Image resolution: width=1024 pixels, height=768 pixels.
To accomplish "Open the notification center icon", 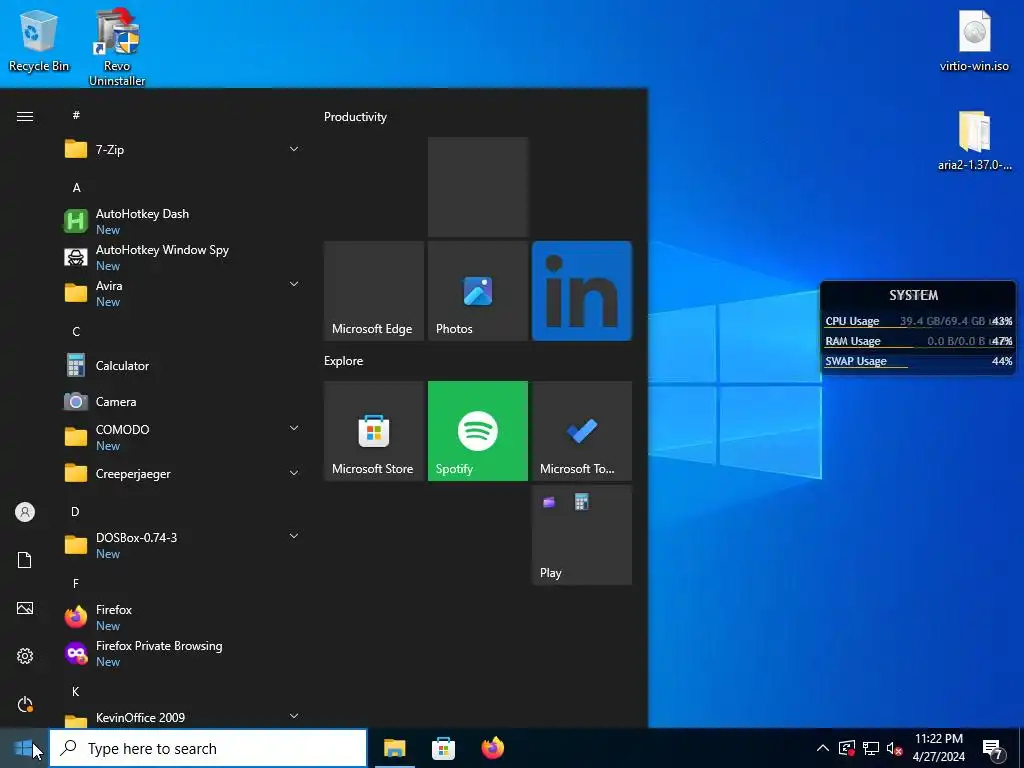I will pos(993,749).
